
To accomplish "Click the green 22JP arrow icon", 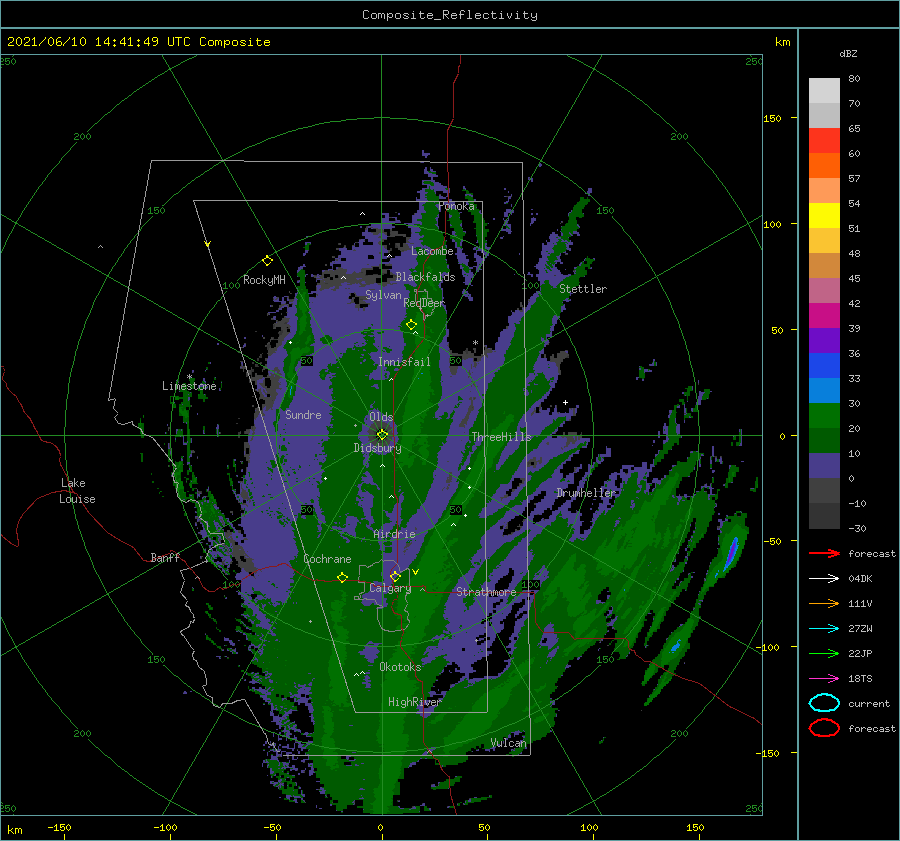I will 824,653.
